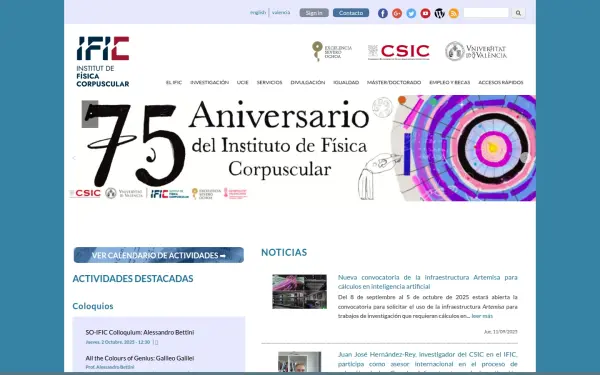Viewport: 600px width, 375px height.
Task: Open the INVESTIGACIÓN menu
Action: pyautogui.click(x=209, y=82)
